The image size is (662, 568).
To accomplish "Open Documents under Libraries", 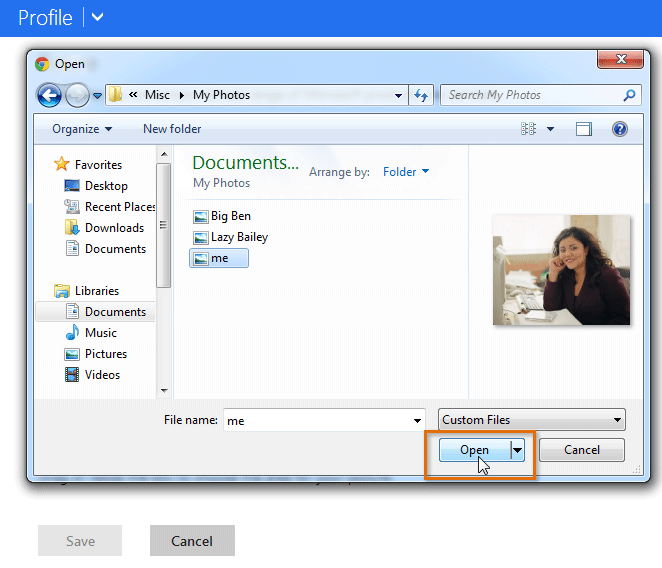I will click(96, 312).
